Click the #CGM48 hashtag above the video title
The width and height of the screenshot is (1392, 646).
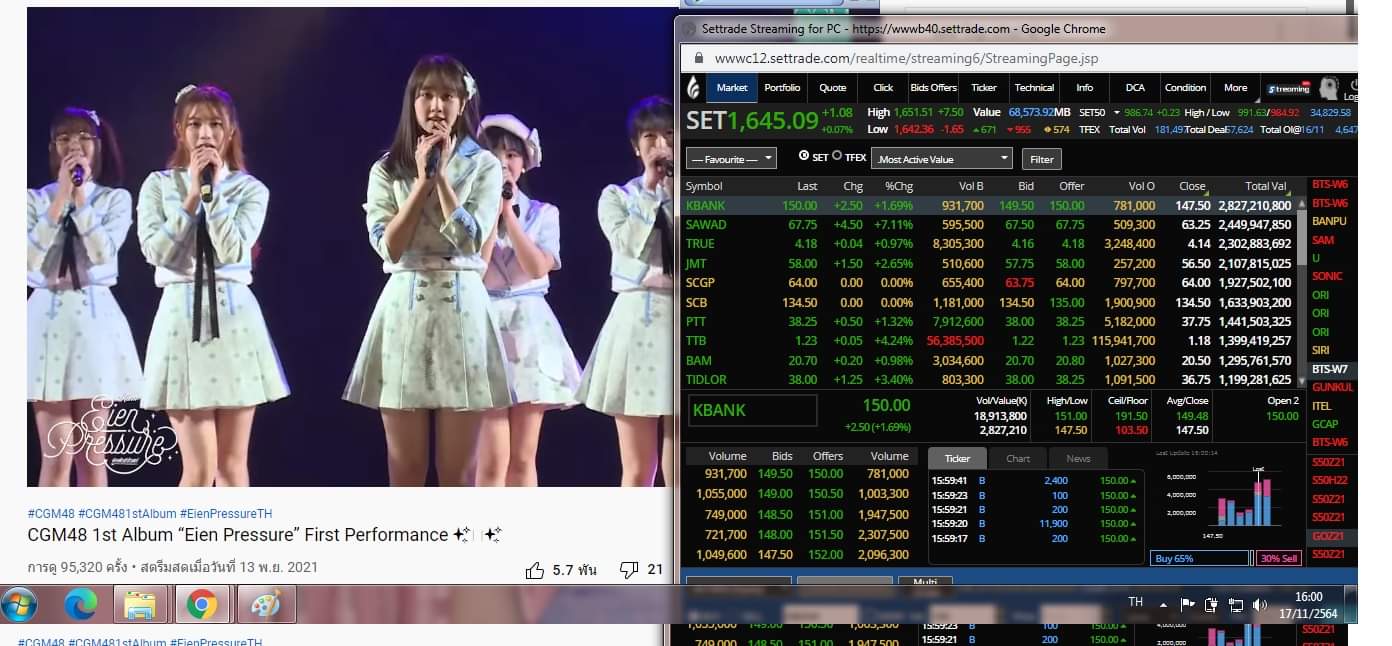(x=51, y=513)
